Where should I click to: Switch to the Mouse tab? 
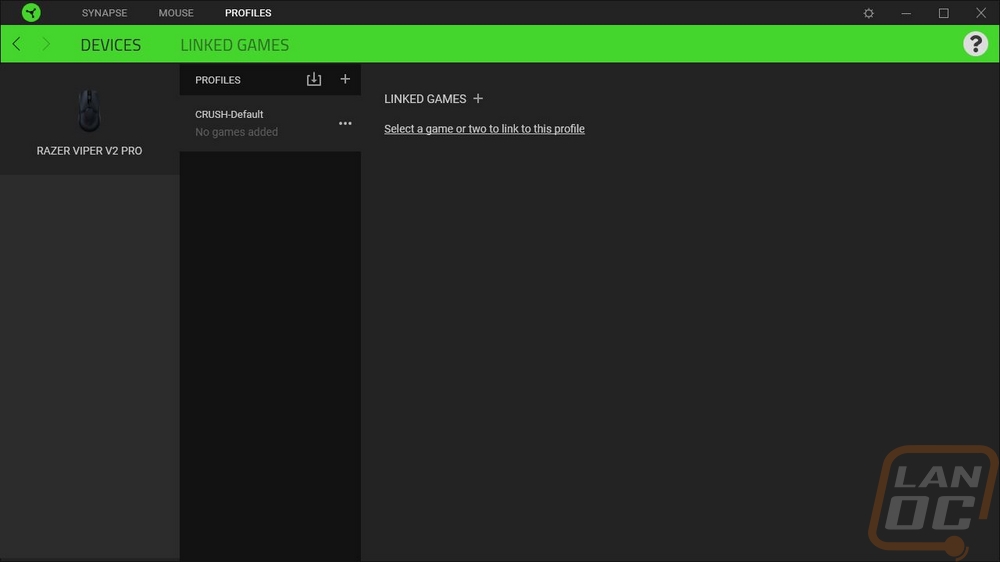pos(176,13)
